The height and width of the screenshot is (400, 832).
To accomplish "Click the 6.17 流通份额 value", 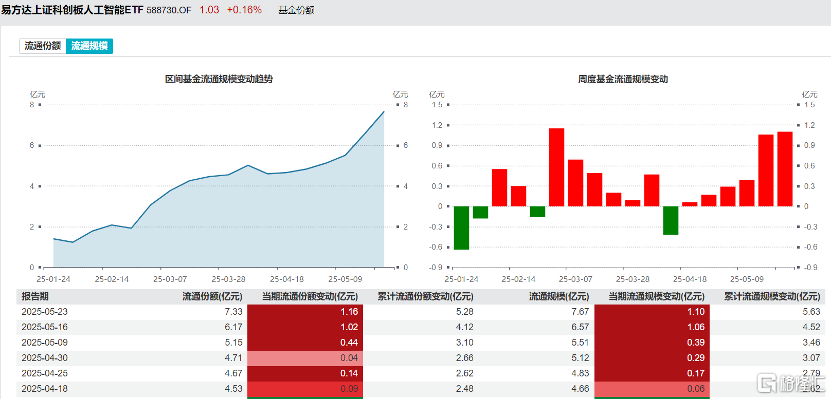I will click(235, 327).
